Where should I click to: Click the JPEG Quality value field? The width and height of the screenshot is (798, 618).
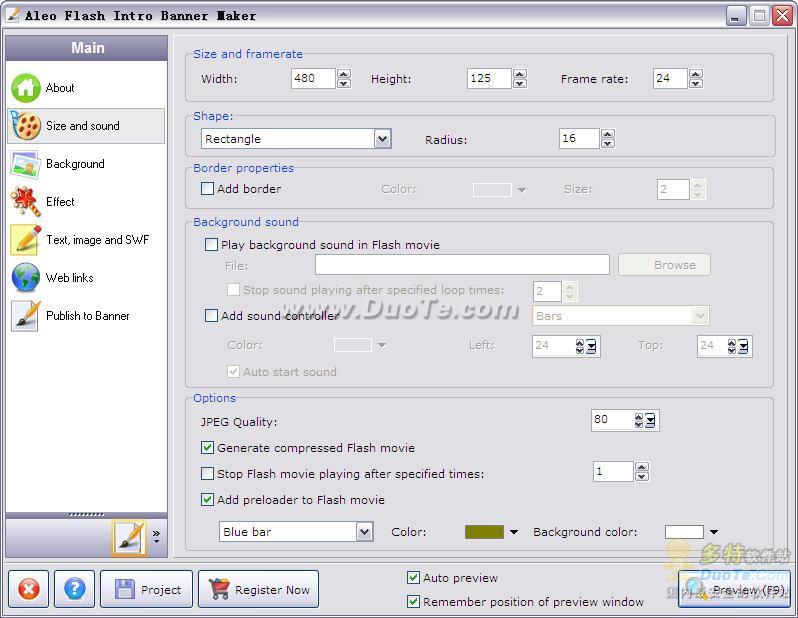click(612, 420)
